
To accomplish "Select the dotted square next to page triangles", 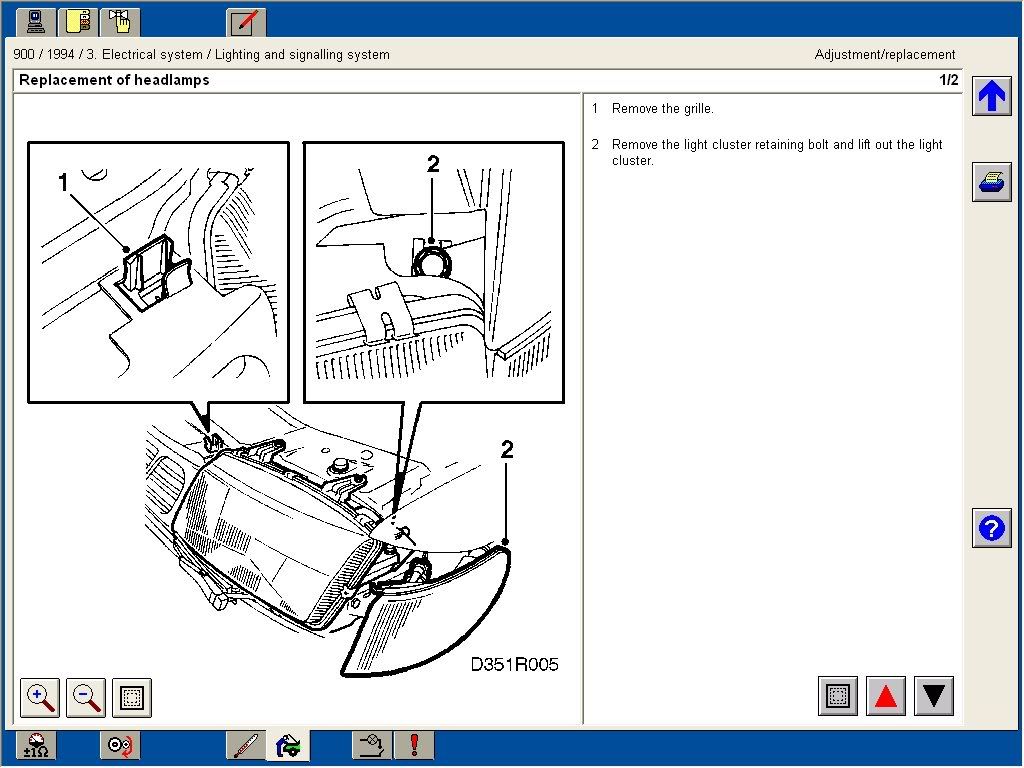I will pos(837,696).
